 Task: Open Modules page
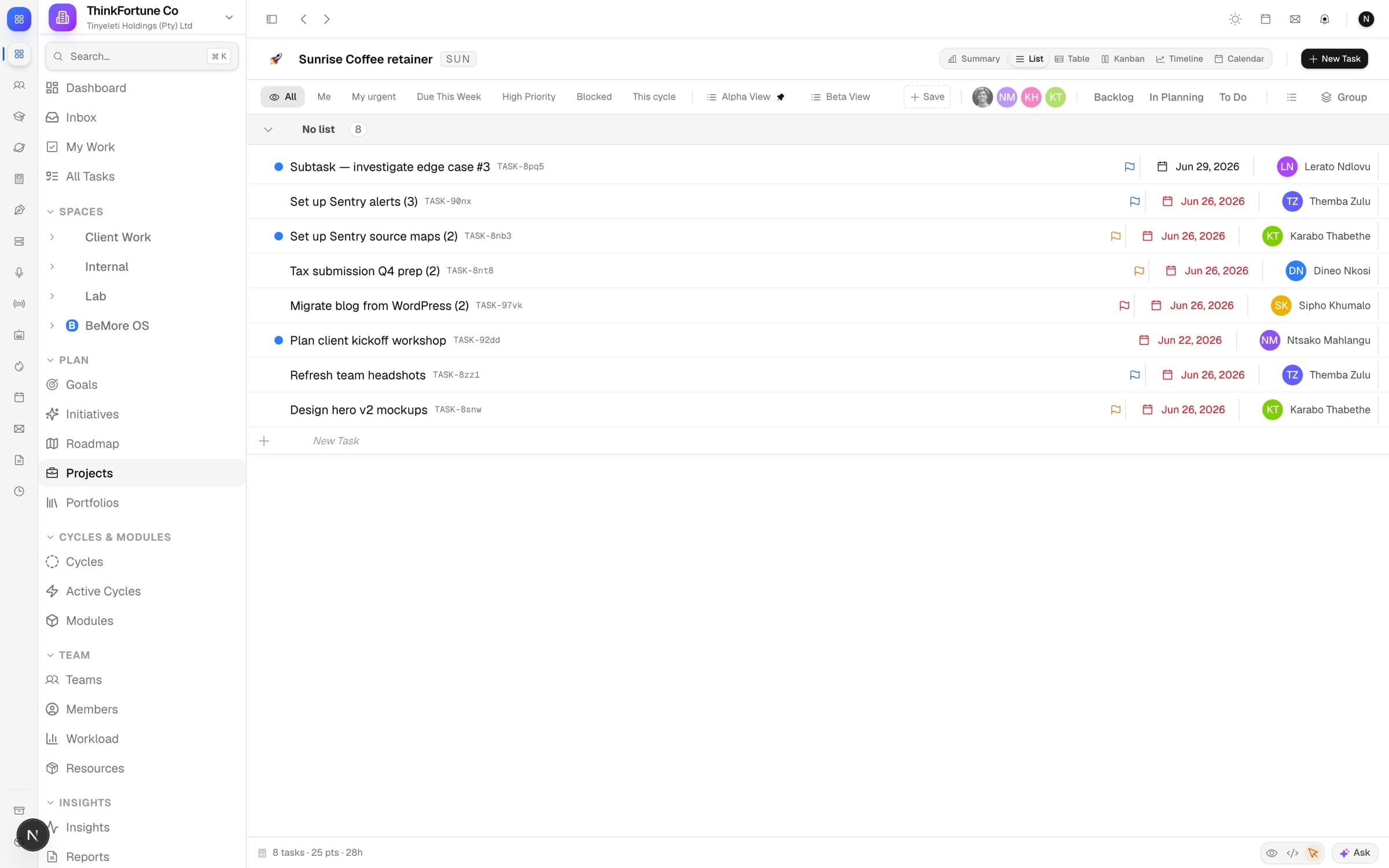point(142,621)
